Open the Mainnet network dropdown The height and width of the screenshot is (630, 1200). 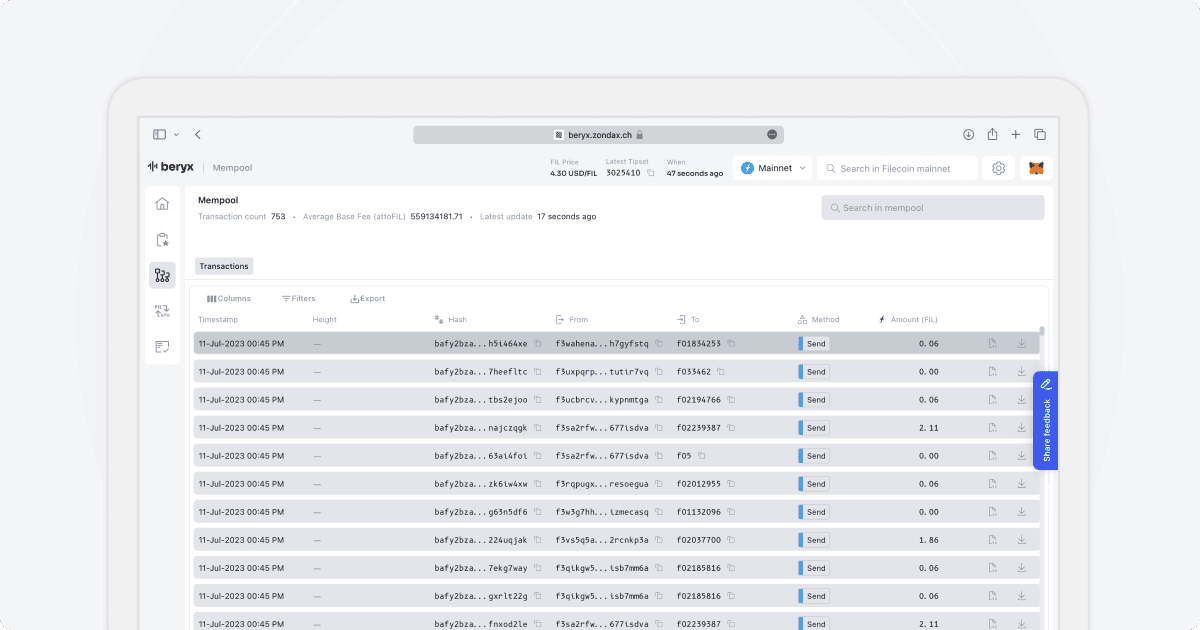click(773, 168)
